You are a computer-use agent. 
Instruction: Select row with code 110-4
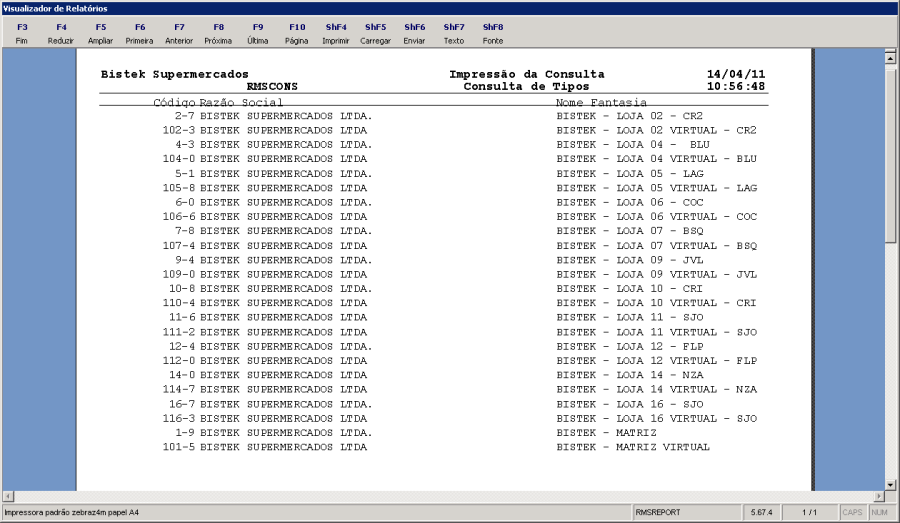460,303
